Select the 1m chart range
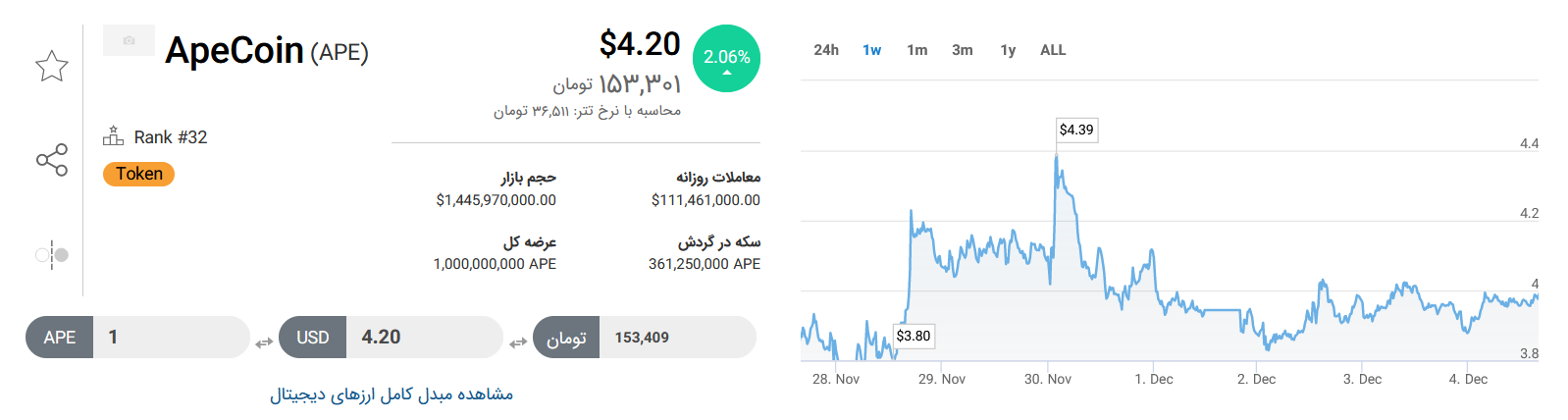Viewport: 1568px width, 420px height. (x=917, y=50)
